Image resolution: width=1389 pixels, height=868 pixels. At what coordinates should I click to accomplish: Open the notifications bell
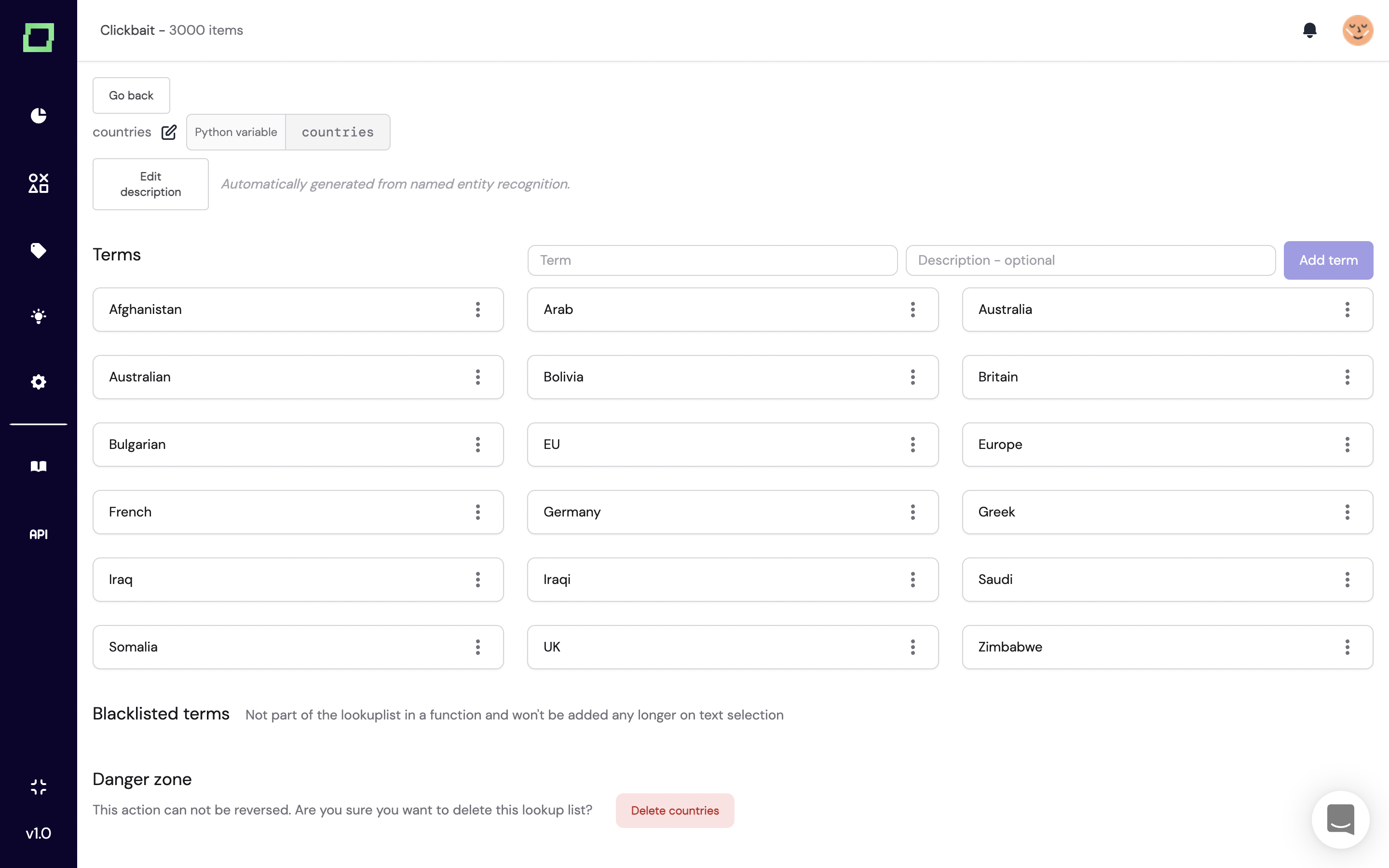click(x=1309, y=30)
